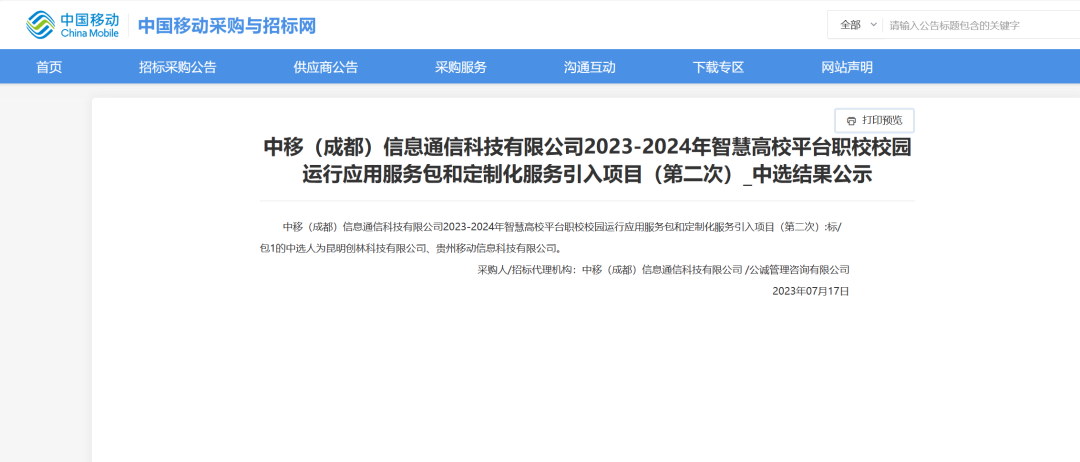
Task: Open 网站声明 menu item
Action: [847, 67]
